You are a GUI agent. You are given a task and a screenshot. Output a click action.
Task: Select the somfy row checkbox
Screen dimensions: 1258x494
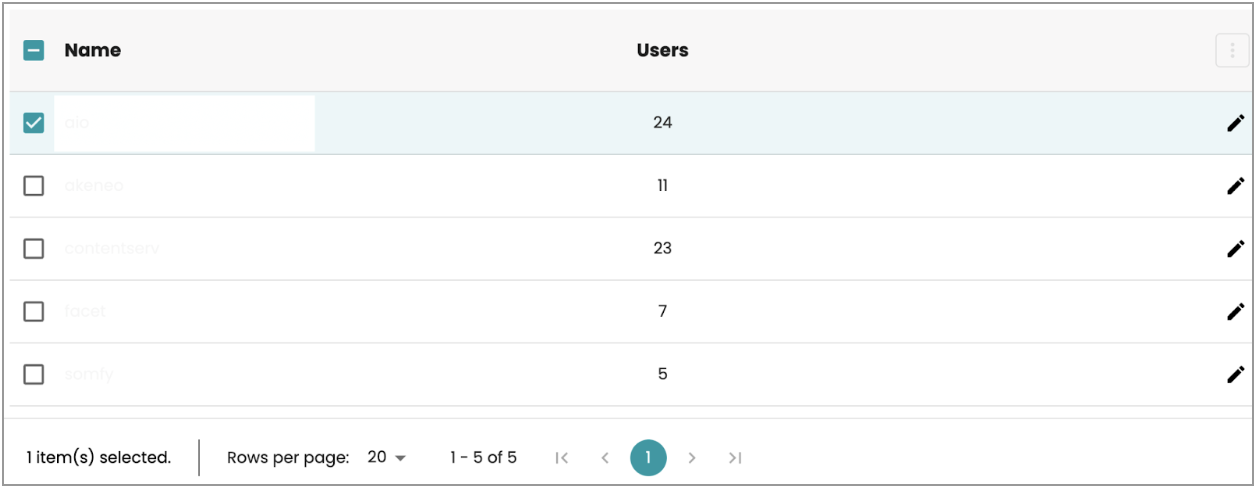(34, 374)
